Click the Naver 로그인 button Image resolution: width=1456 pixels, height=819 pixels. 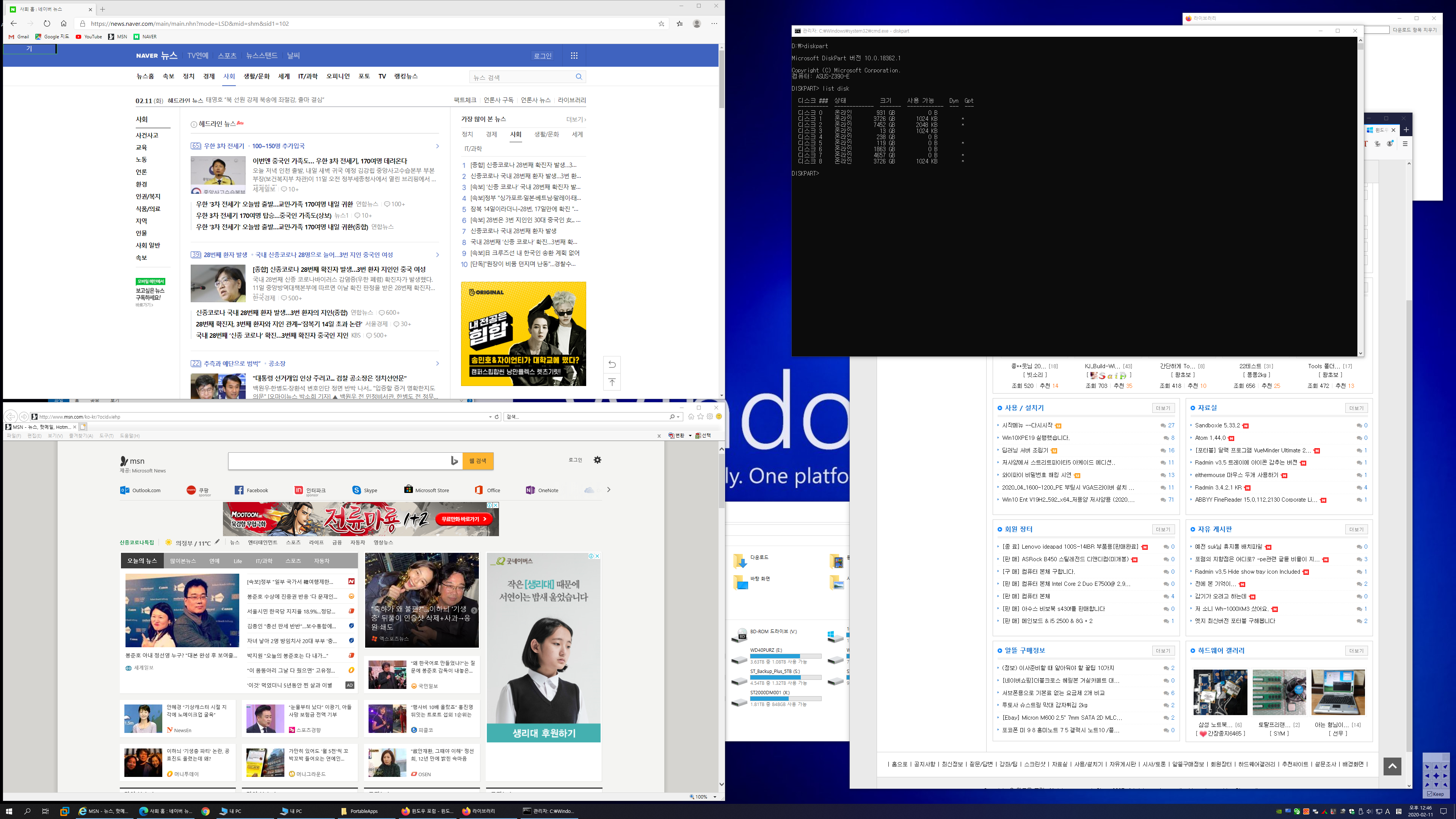tap(543, 56)
